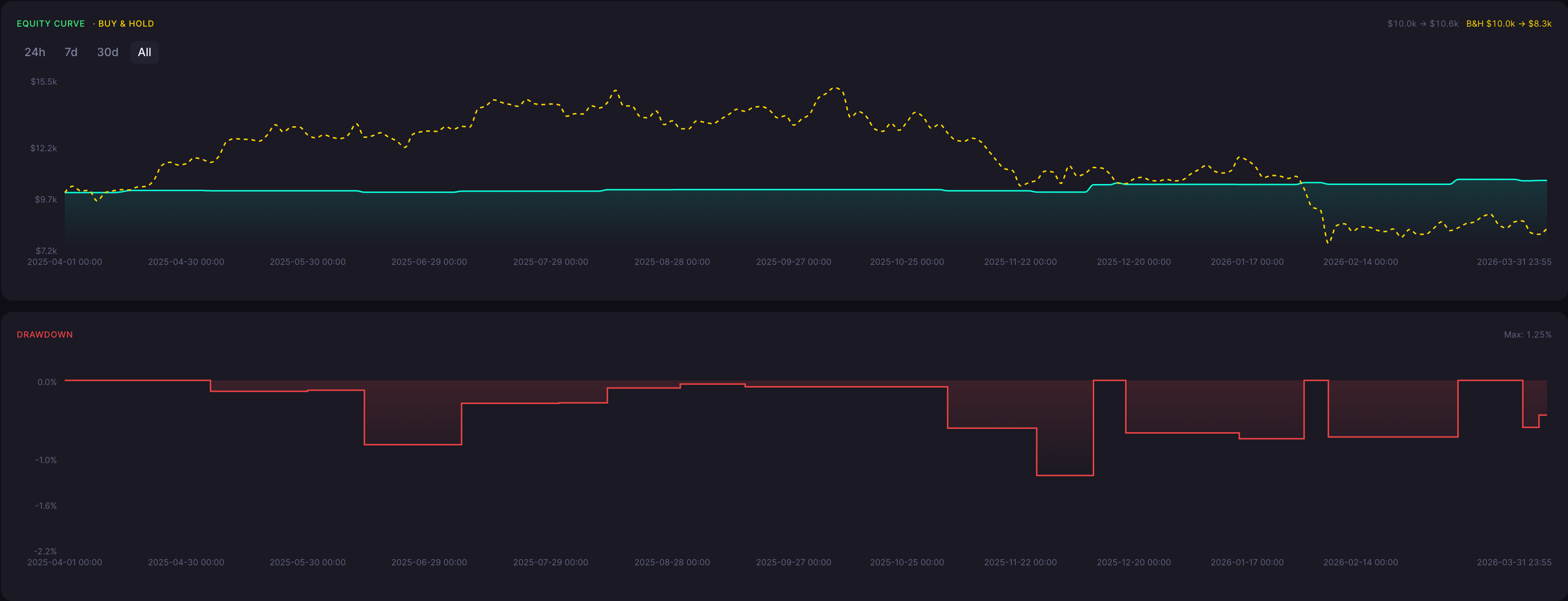
Task: Click the -1.6% drawdown axis label
Action: (46, 505)
